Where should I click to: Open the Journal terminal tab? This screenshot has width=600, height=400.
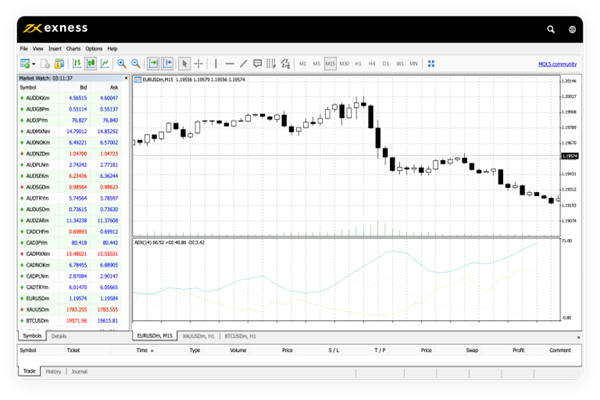click(x=79, y=372)
